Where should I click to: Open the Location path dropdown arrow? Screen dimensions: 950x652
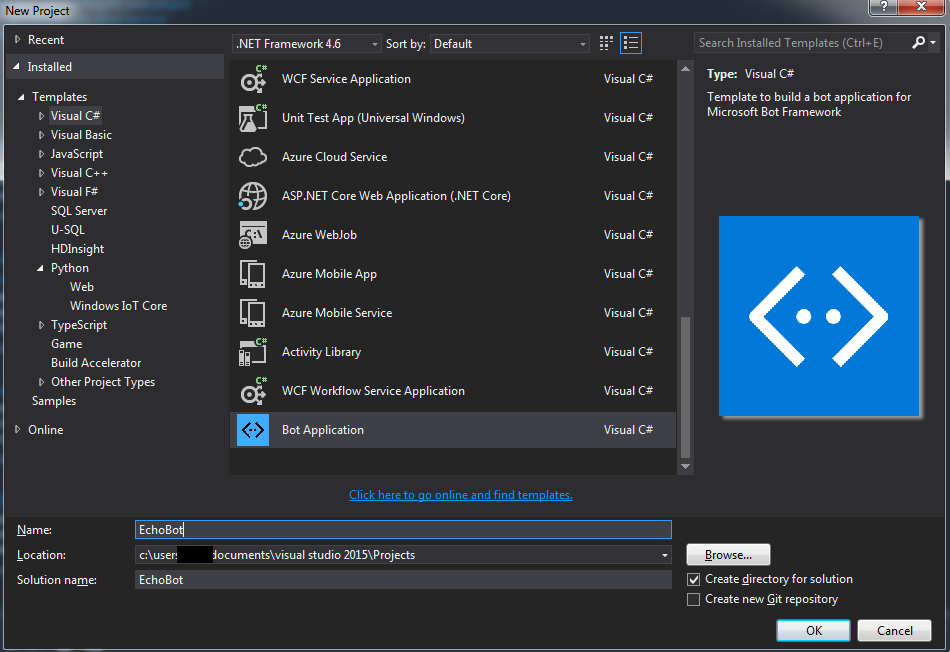pyautogui.click(x=665, y=555)
